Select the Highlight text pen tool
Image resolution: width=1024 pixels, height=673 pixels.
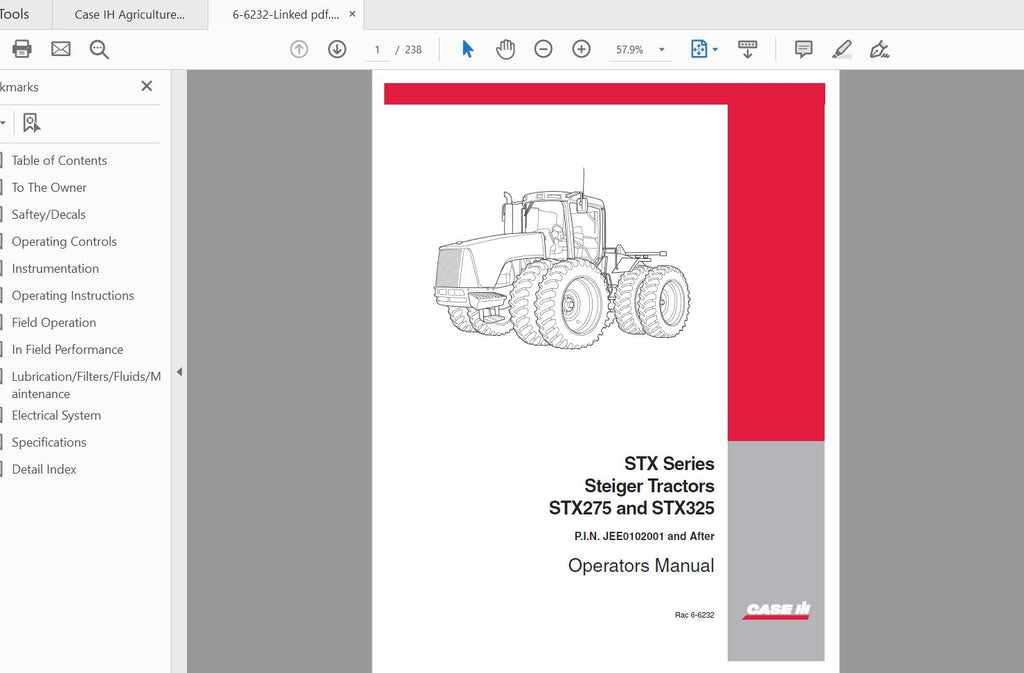pyautogui.click(x=841, y=49)
